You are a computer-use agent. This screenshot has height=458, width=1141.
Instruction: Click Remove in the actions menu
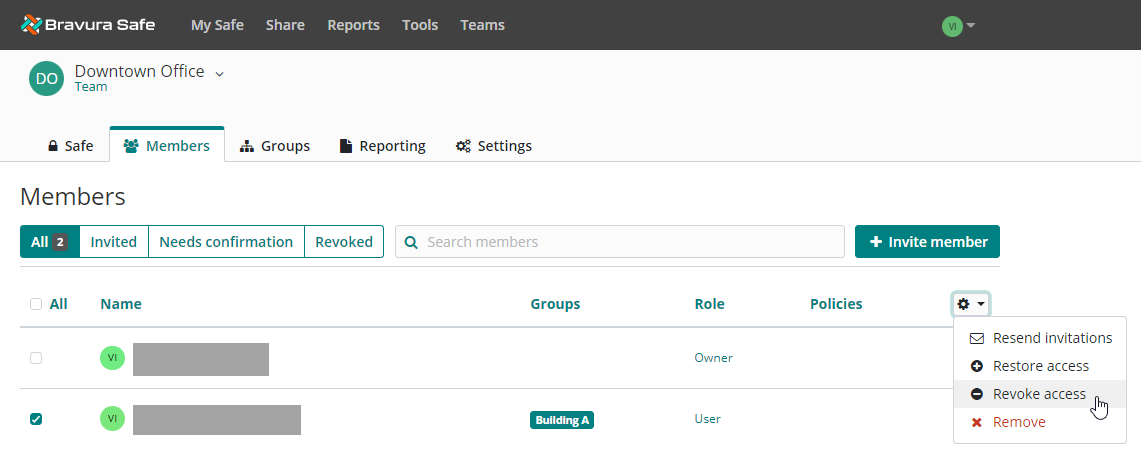(1018, 422)
